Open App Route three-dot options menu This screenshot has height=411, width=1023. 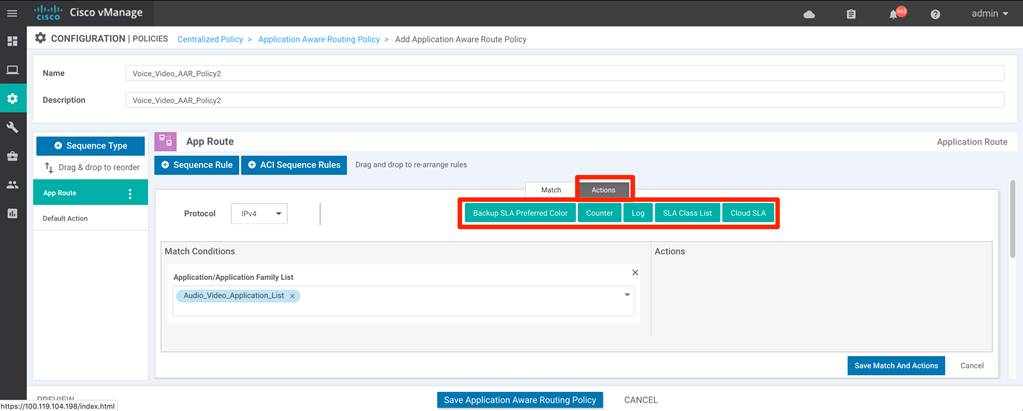pyautogui.click(x=129, y=194)
